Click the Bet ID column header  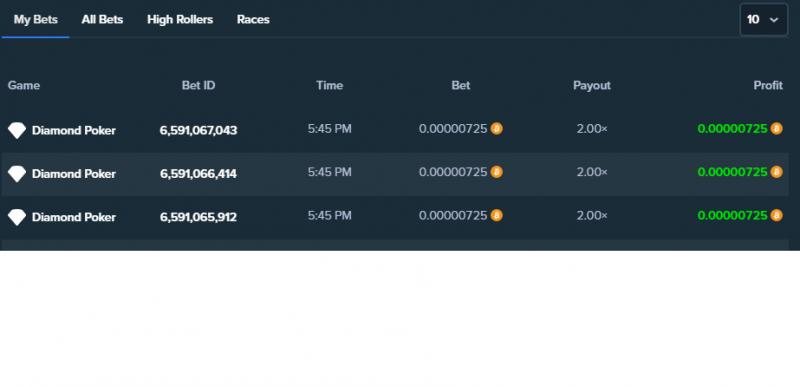198,85
